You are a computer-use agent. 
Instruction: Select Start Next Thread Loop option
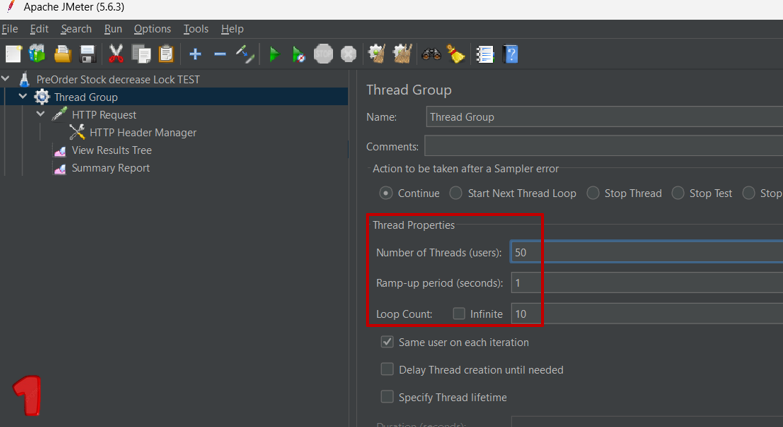(x=456, y=193)
